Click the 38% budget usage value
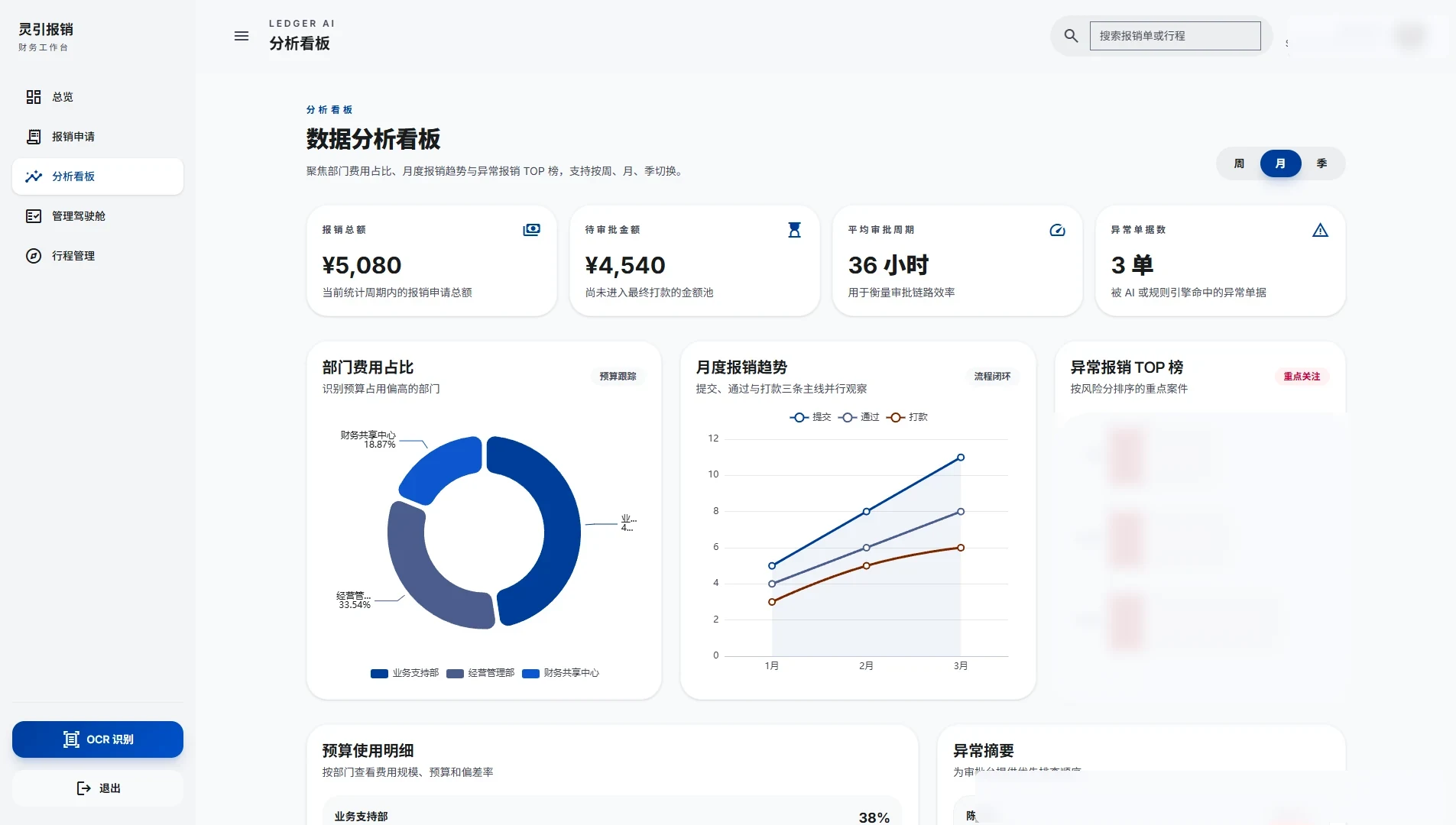This screenshot has width=1456, height=825. [874, 817]
